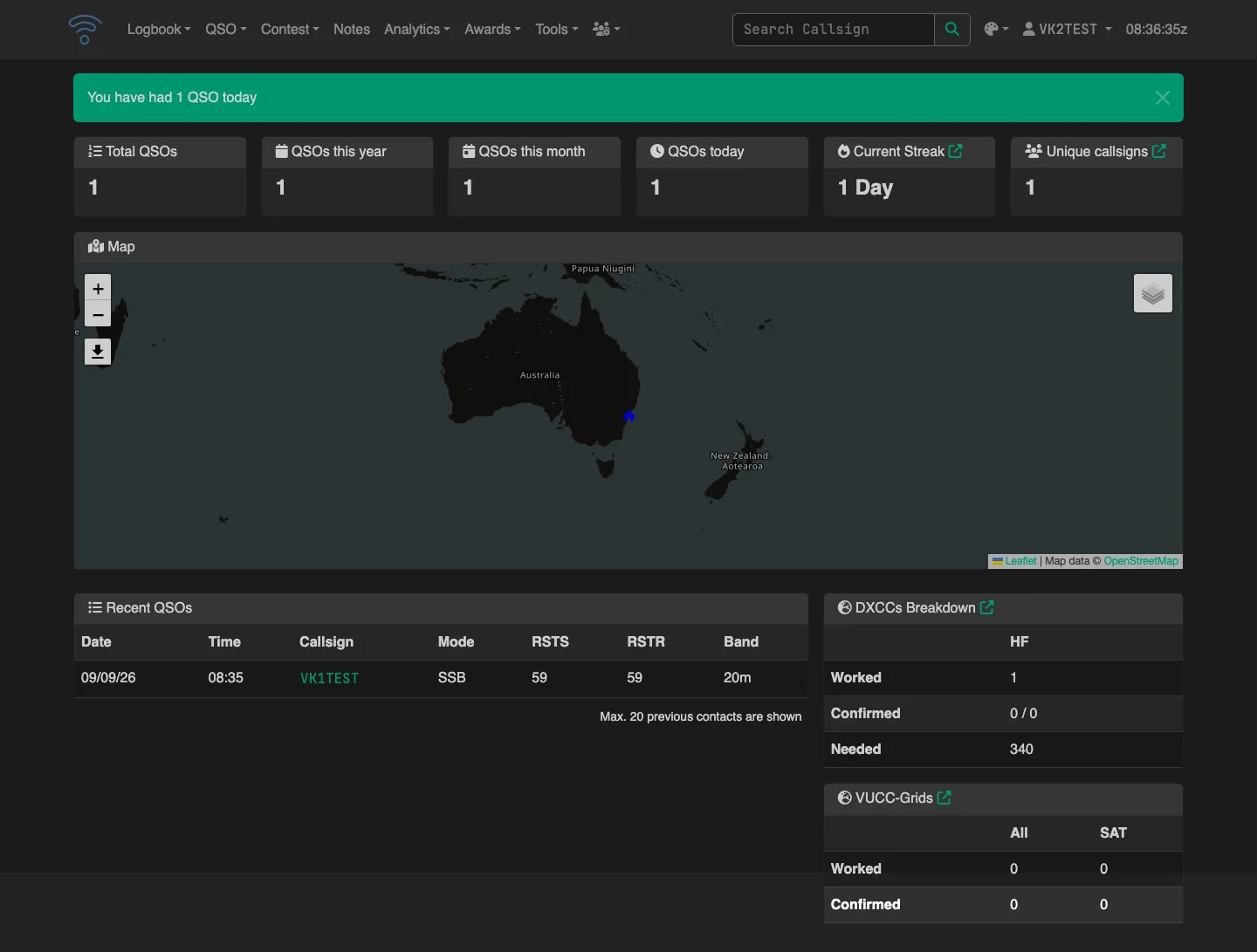Click the DXCC Confirmed value 0 / 0
The width and height of the screenshot is (1257, 952).
(x=1024, y=713)
